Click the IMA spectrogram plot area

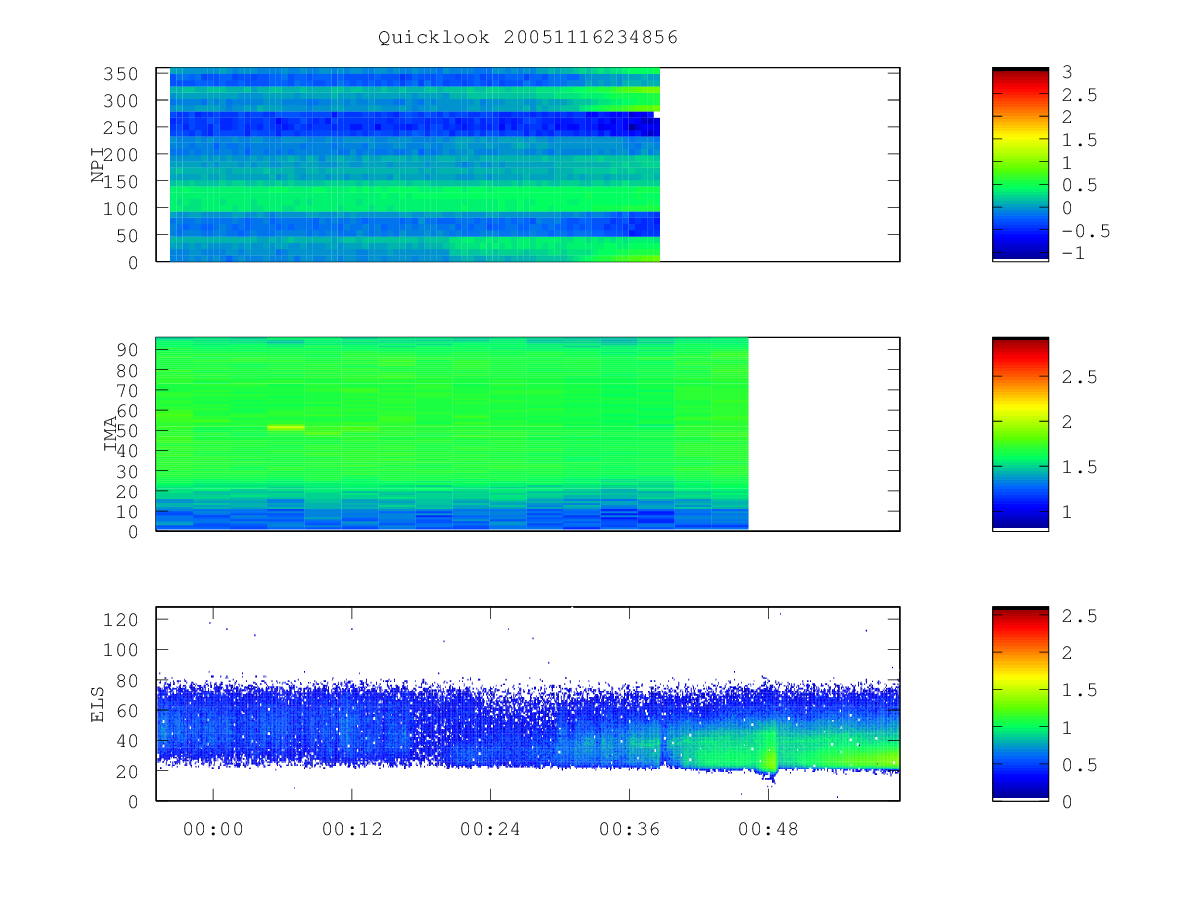(x=528, y=434)
